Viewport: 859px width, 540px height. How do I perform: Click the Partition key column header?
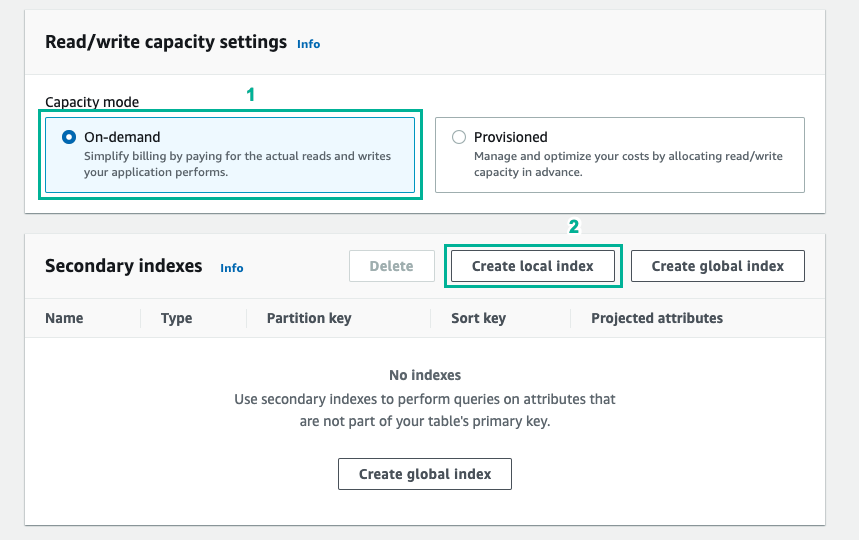point(309,318)
